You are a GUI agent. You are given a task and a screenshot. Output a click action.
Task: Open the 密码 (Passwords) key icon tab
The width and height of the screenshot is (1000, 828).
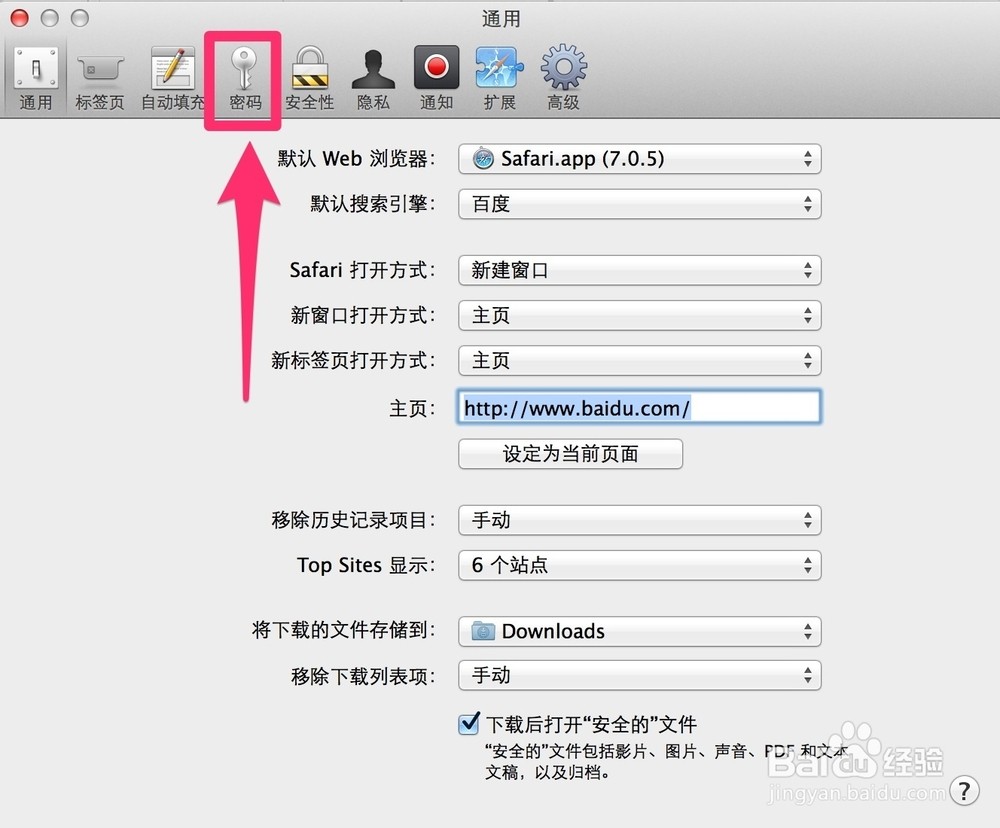coord(244,78)
